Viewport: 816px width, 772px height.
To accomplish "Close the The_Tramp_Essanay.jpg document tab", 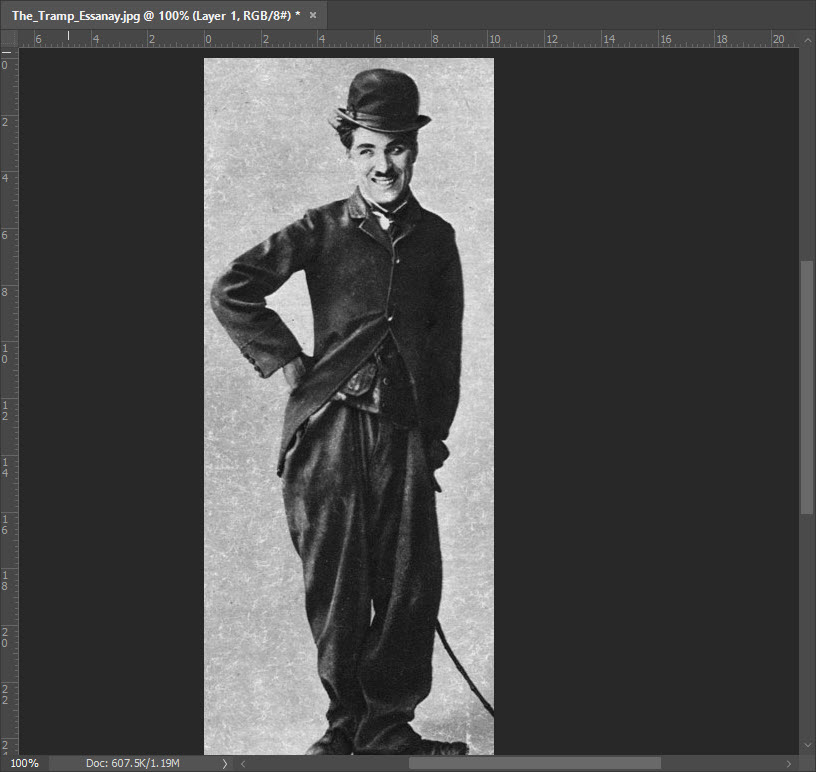I will click(313, 15).
